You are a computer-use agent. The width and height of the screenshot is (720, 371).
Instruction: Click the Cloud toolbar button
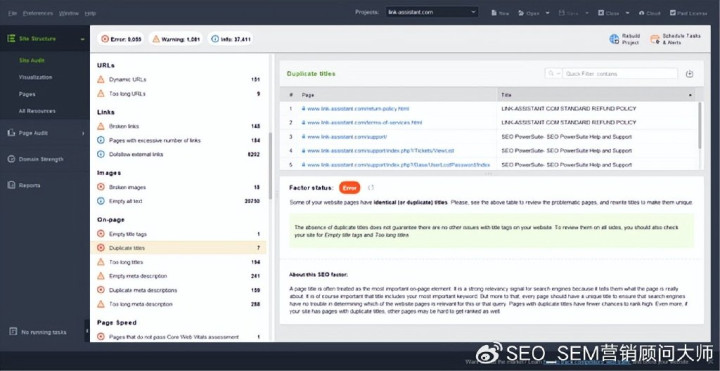649,13
